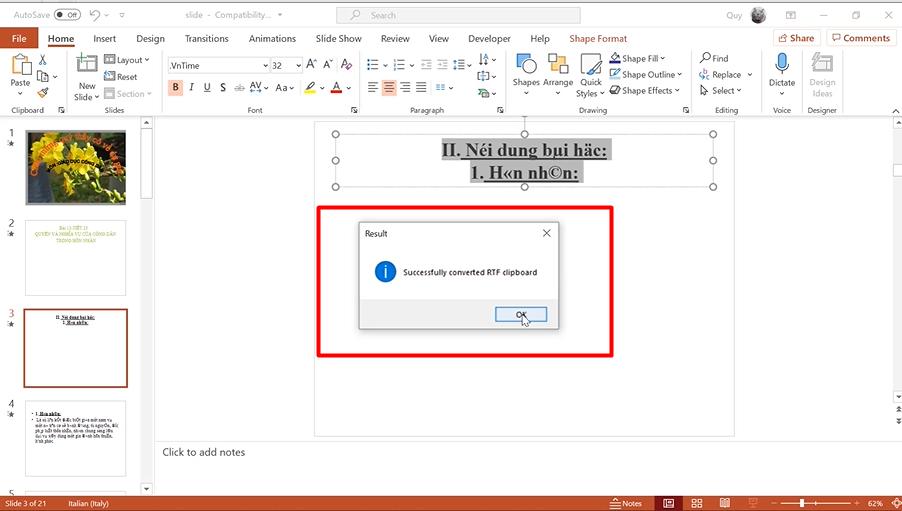Select slide 2 thumbnail
Image resolution: width=902 pixels, height=511 pixels.
pos(75,258)
